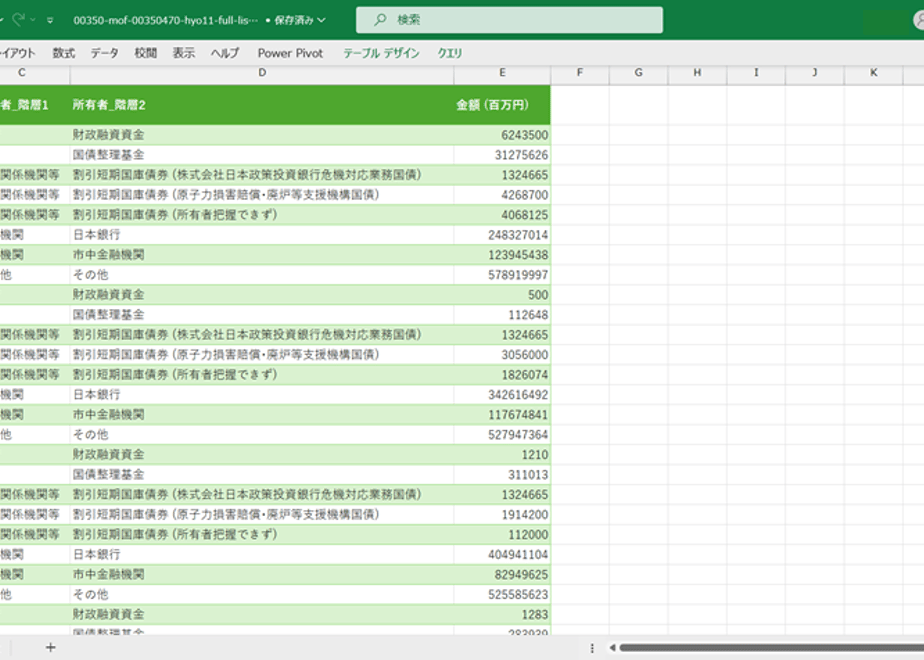
Task: Select the cell with value 3056000
Action: (502, 355)
